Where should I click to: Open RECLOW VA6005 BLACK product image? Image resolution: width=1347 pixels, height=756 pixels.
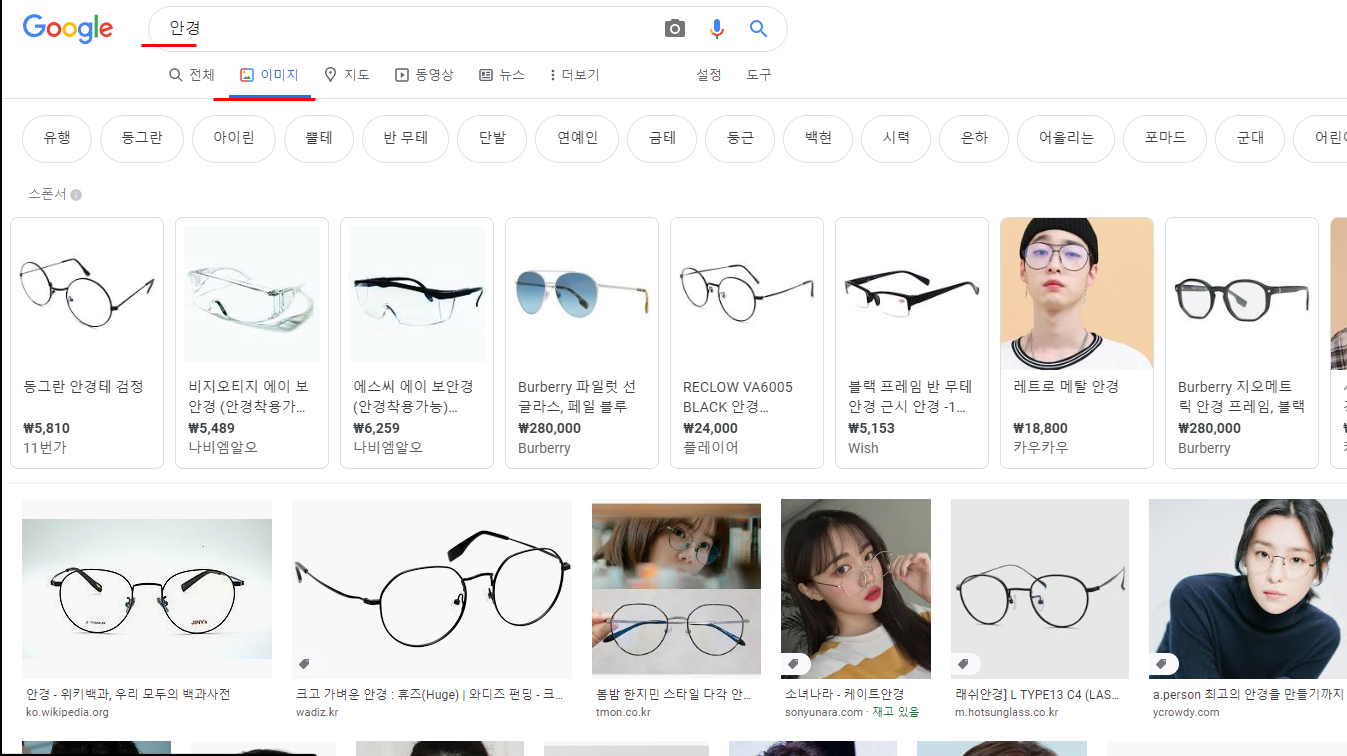(747, 294)
